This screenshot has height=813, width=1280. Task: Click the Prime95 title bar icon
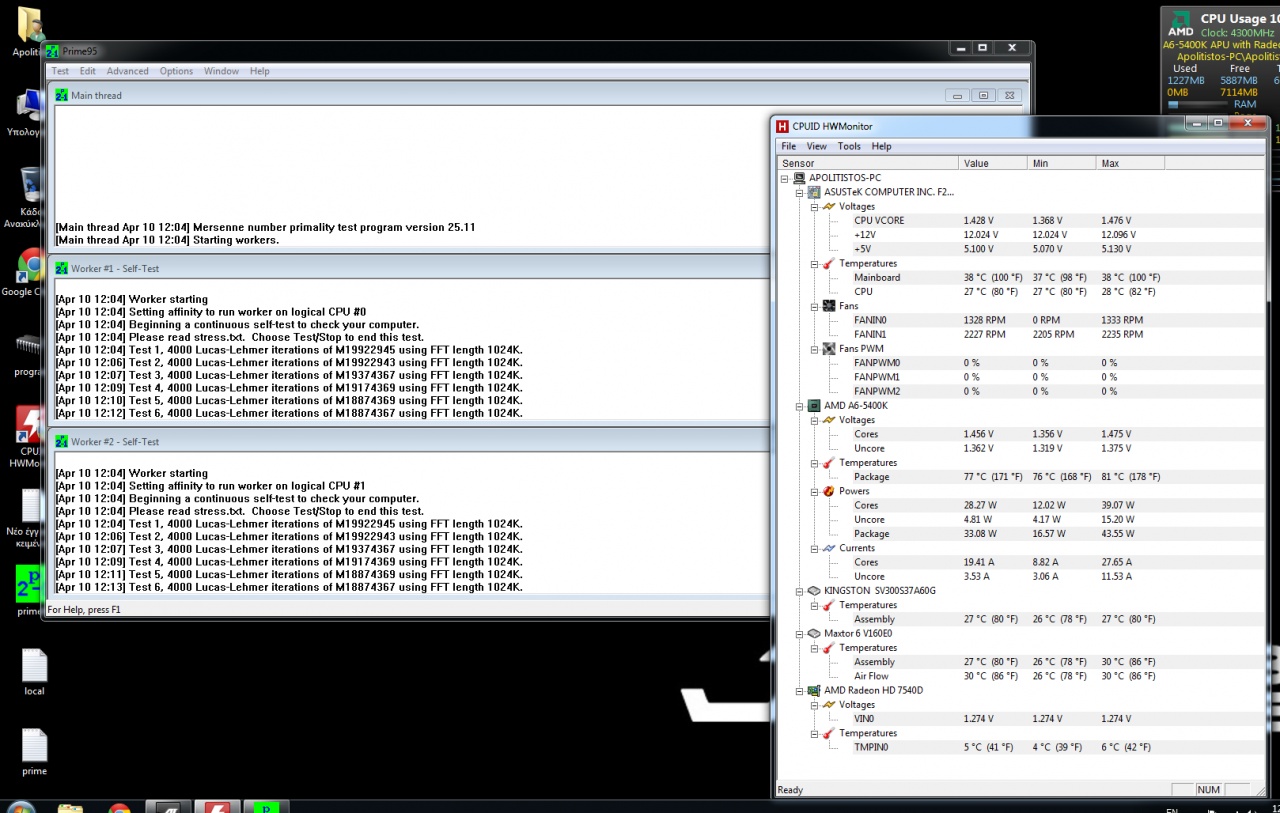52,51
